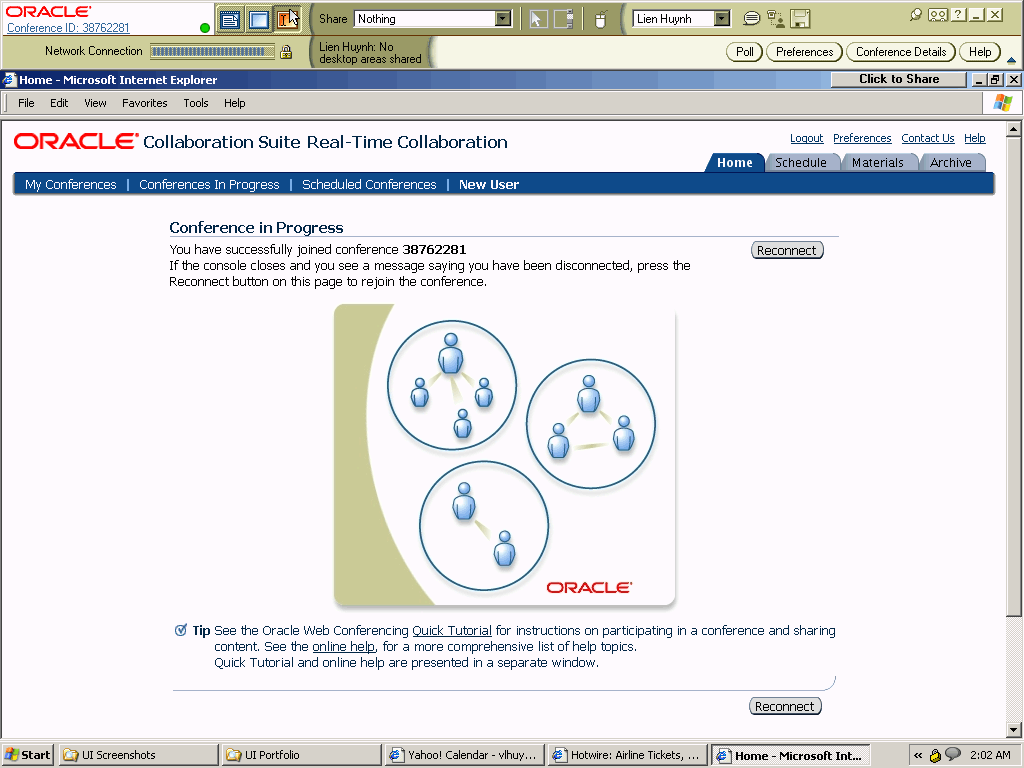Switch to UI Portfolio taskbar window
The image size is (1024, 768).
click(x=302, y=755)
